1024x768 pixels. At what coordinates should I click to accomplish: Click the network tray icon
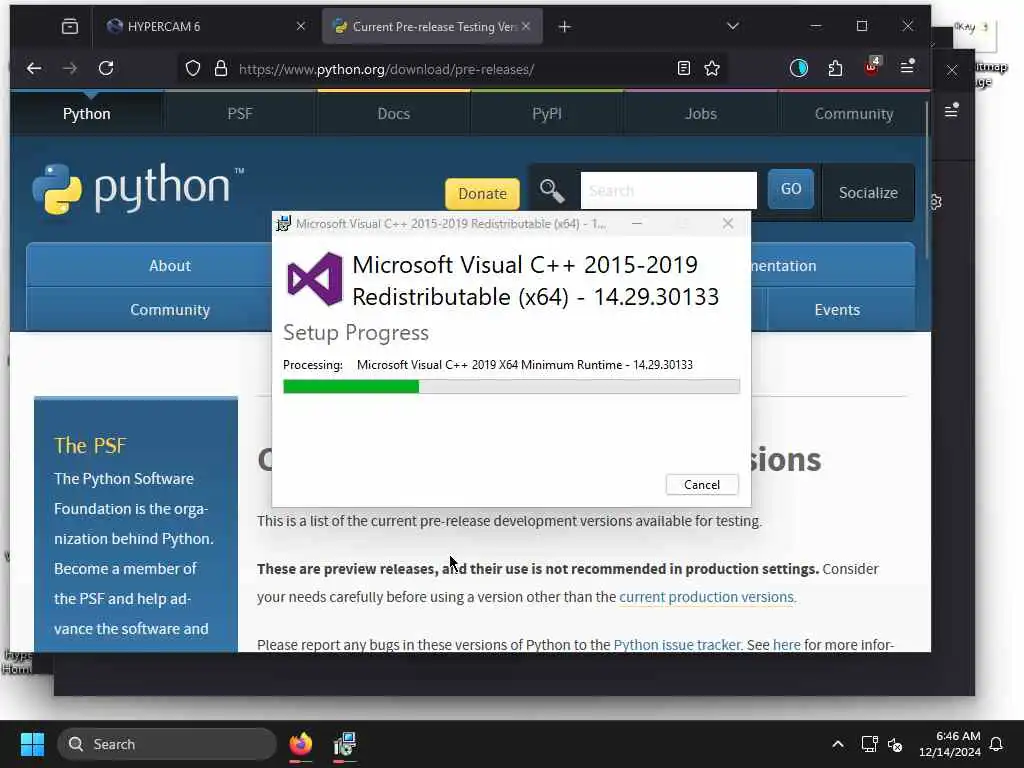pyautogui.click(x=869, y=744)
